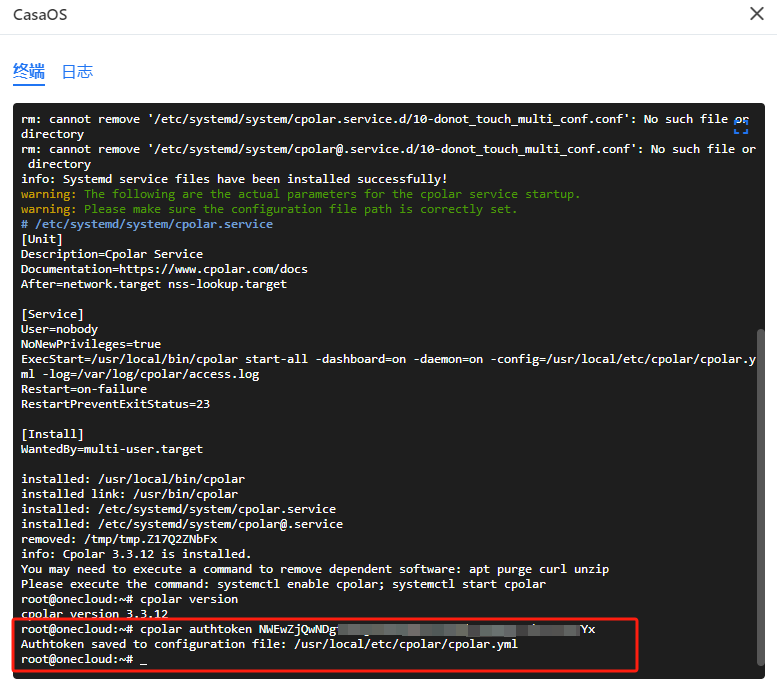Open the 日志 tab
This screenshot has width=777, height=686.
coord(77,71)
